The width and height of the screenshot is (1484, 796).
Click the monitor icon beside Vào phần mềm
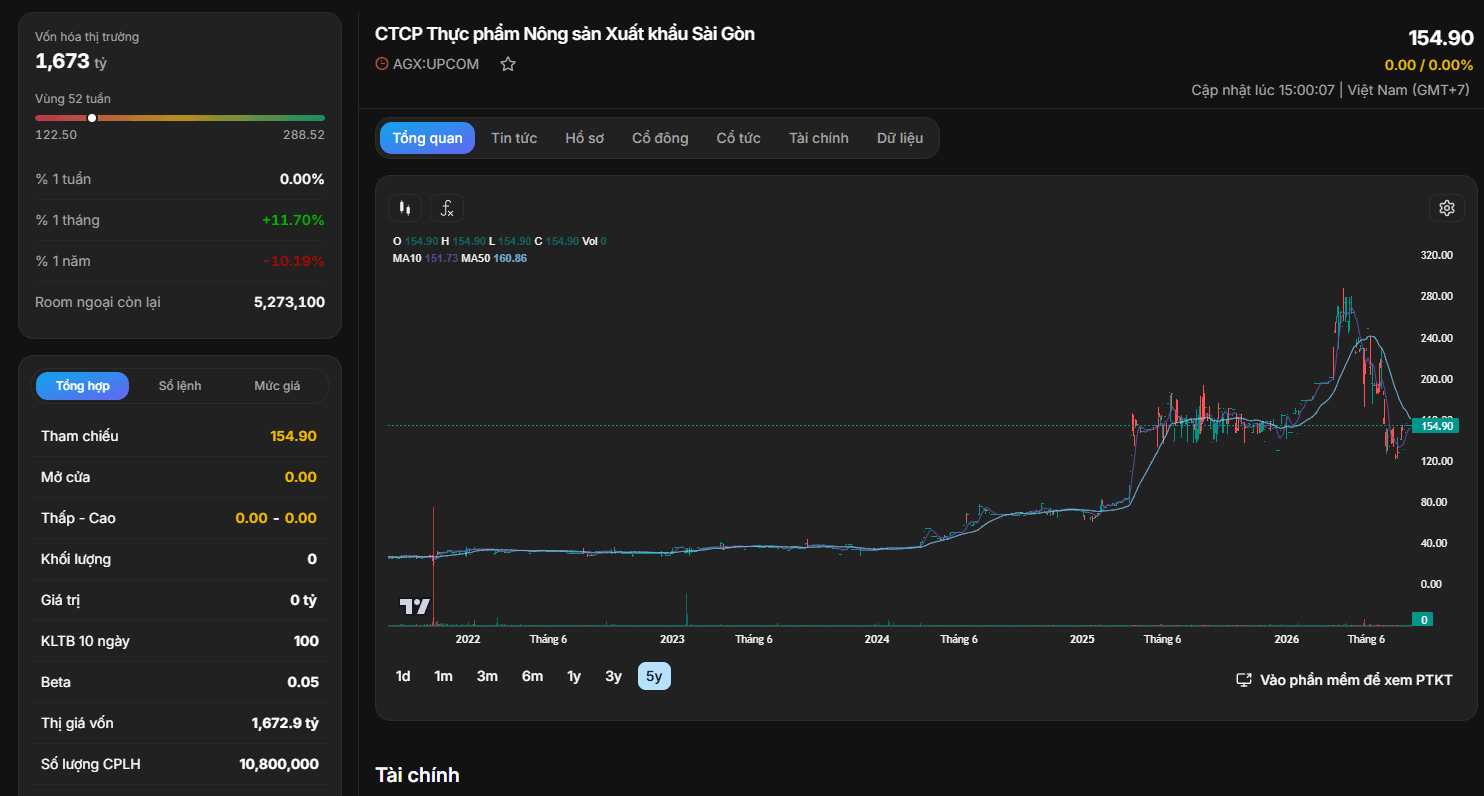[1244, 680]
